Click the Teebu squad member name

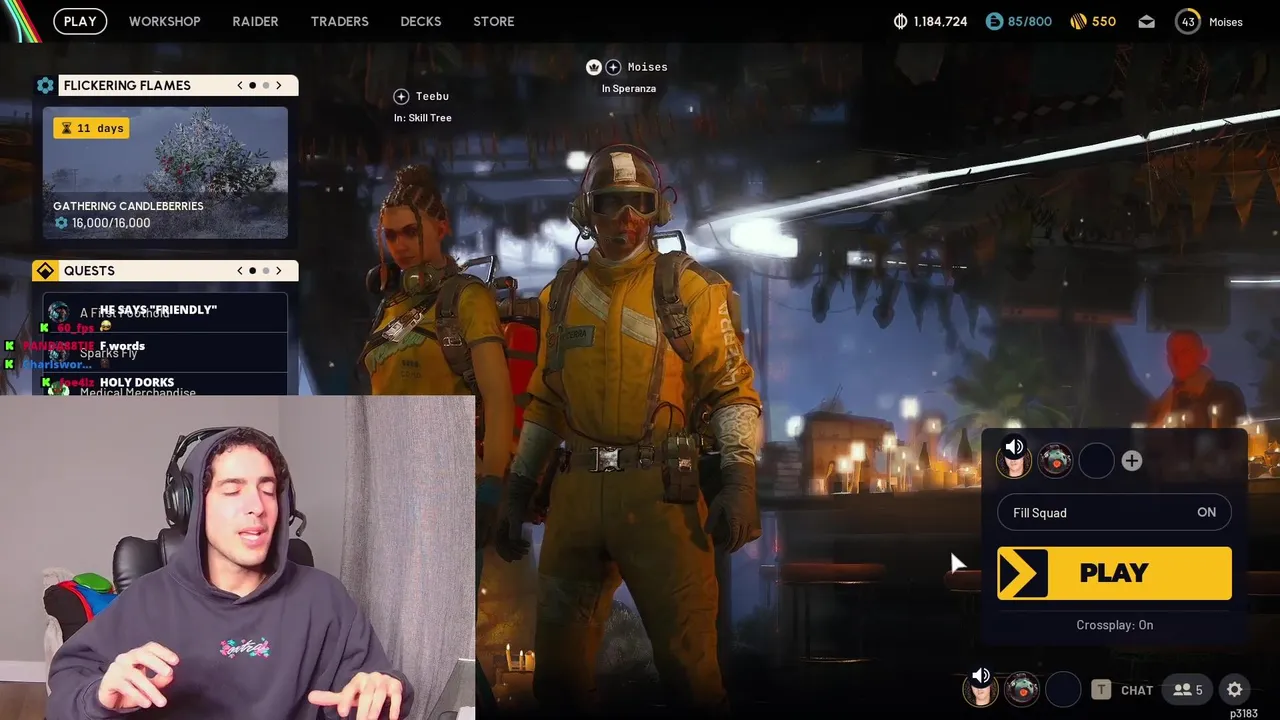432,96
